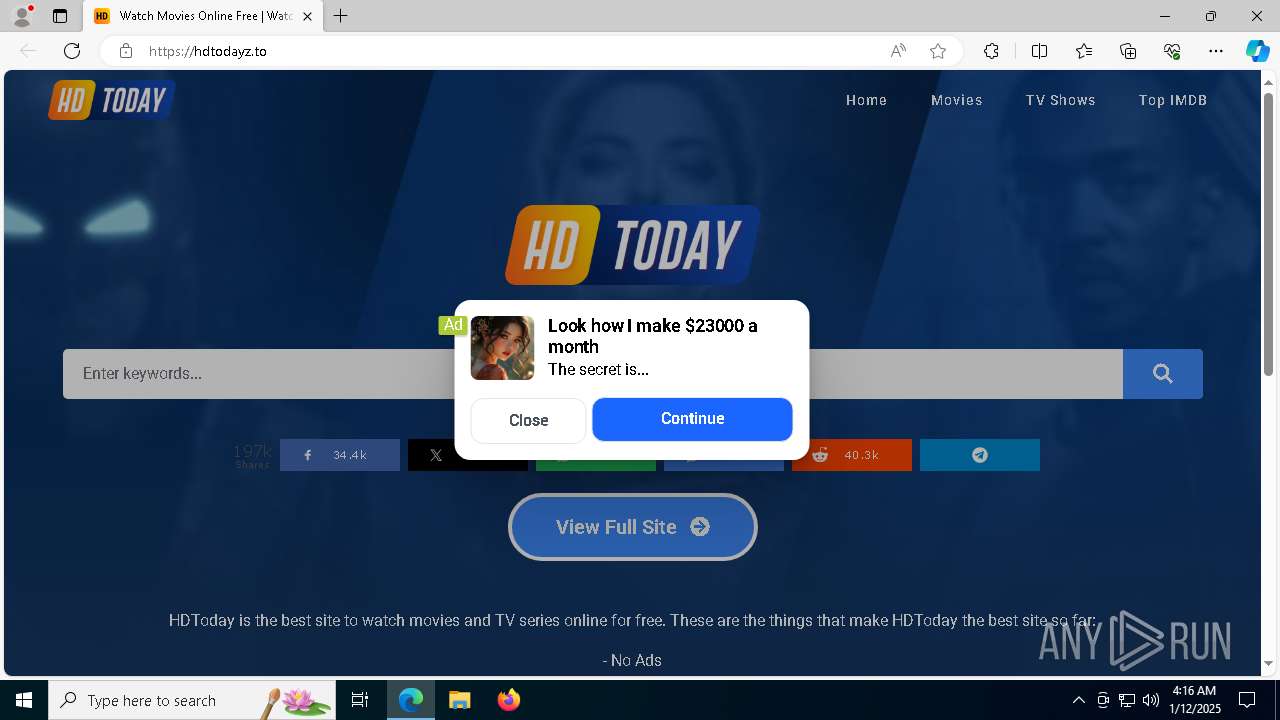This screenshot has height=720, width=1280.
Task: Open Browser essentials heart icon
Action: click(1172, 51)
